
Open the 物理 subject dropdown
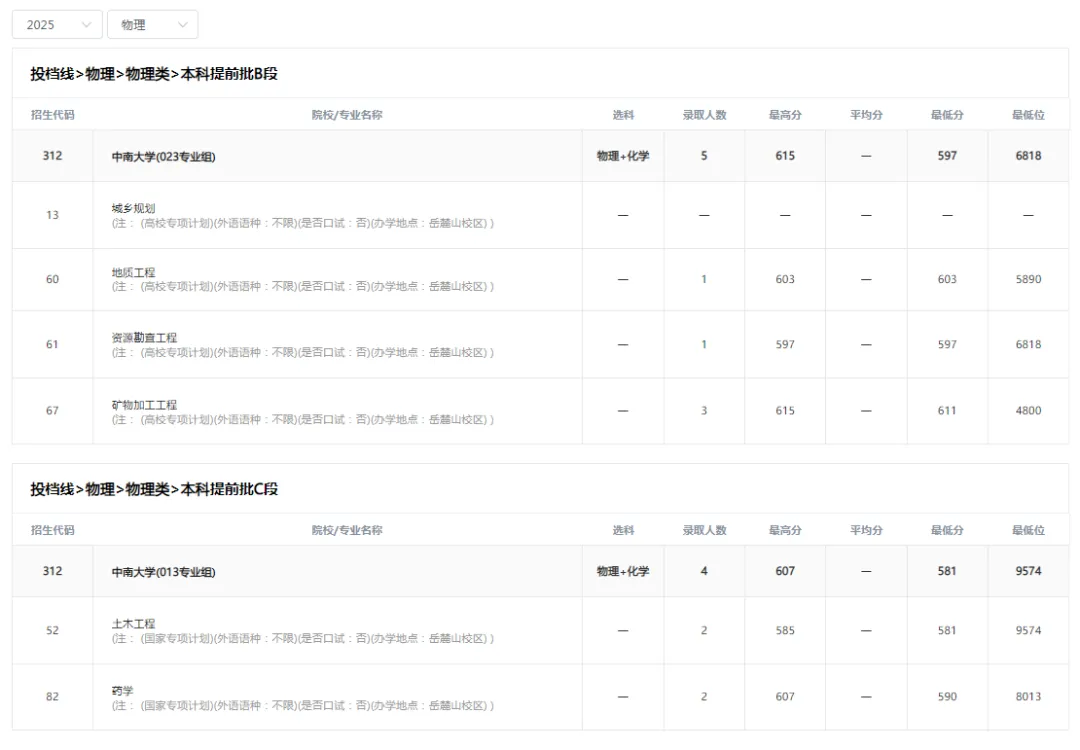point(153,25)
